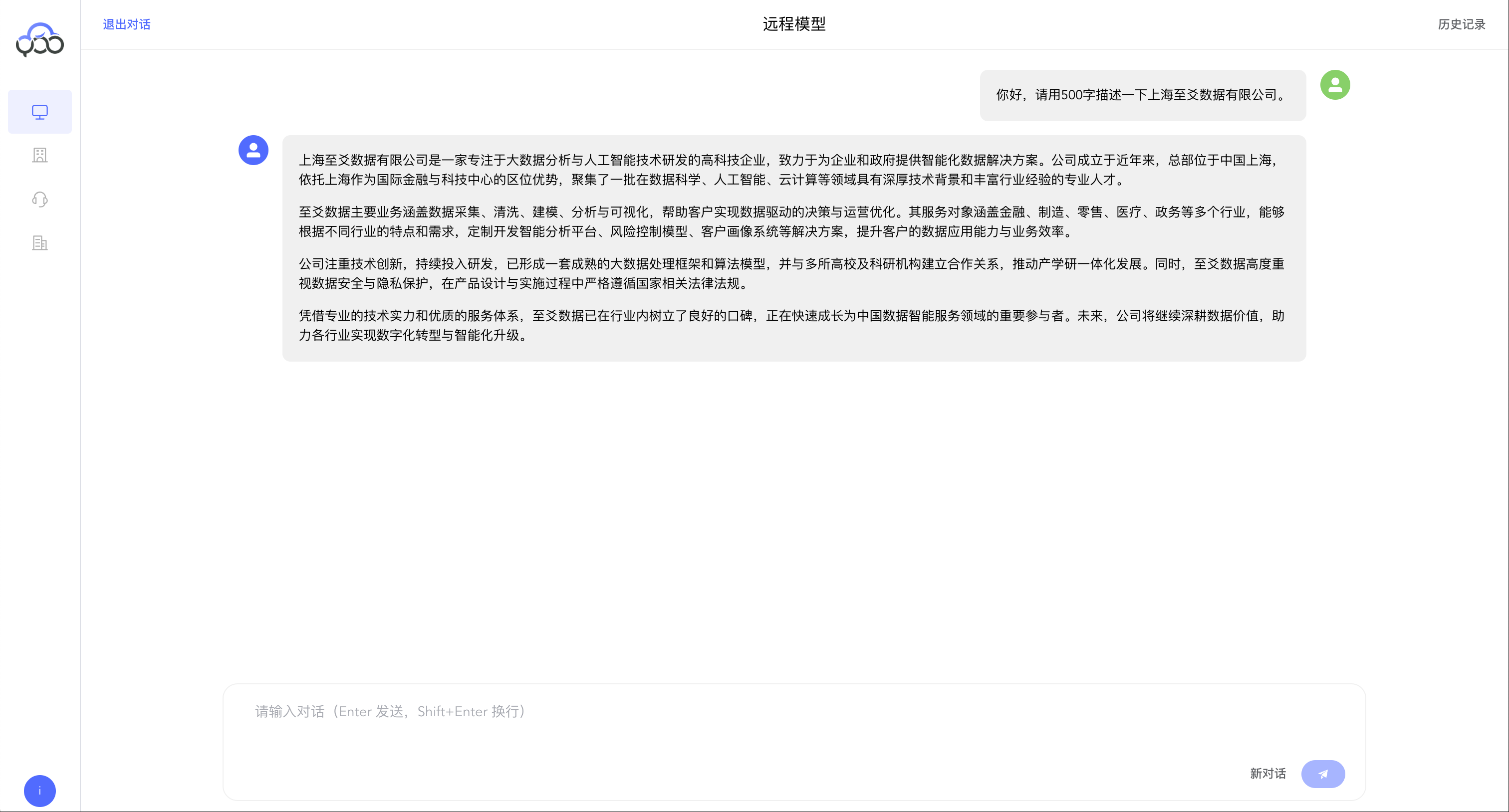Select the user's question message bubble
The height and width of the screenshot is (812, 1509).
pyautogui.click(x=1141, y=95)
